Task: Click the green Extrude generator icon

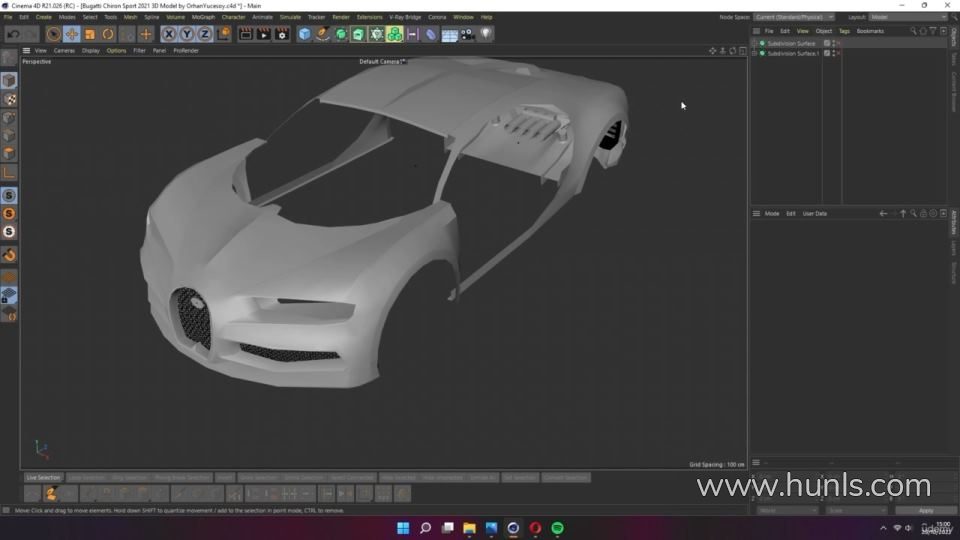Action: 358,34
